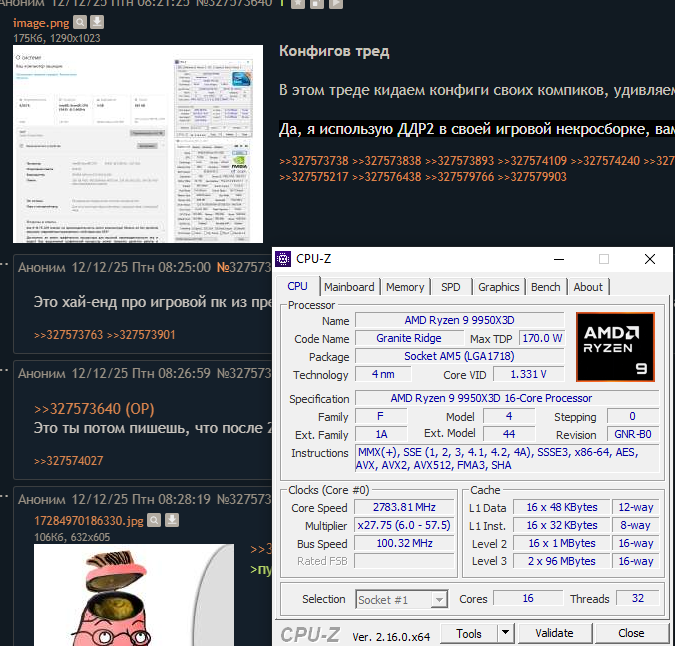This screenshot has height=646, width=675.
Task: Click the Validate button
Action: pyautogui.click(x=554, y=633)
